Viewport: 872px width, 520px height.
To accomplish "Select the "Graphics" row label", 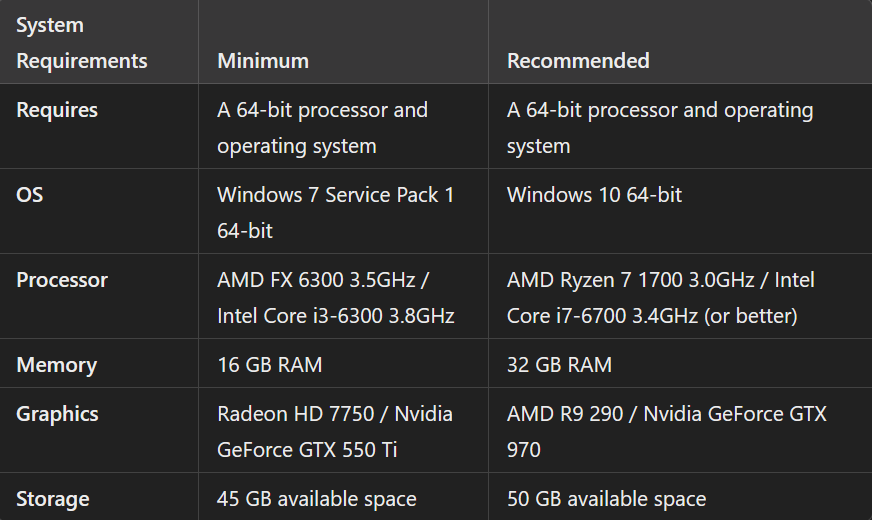I will click(57, 414).
